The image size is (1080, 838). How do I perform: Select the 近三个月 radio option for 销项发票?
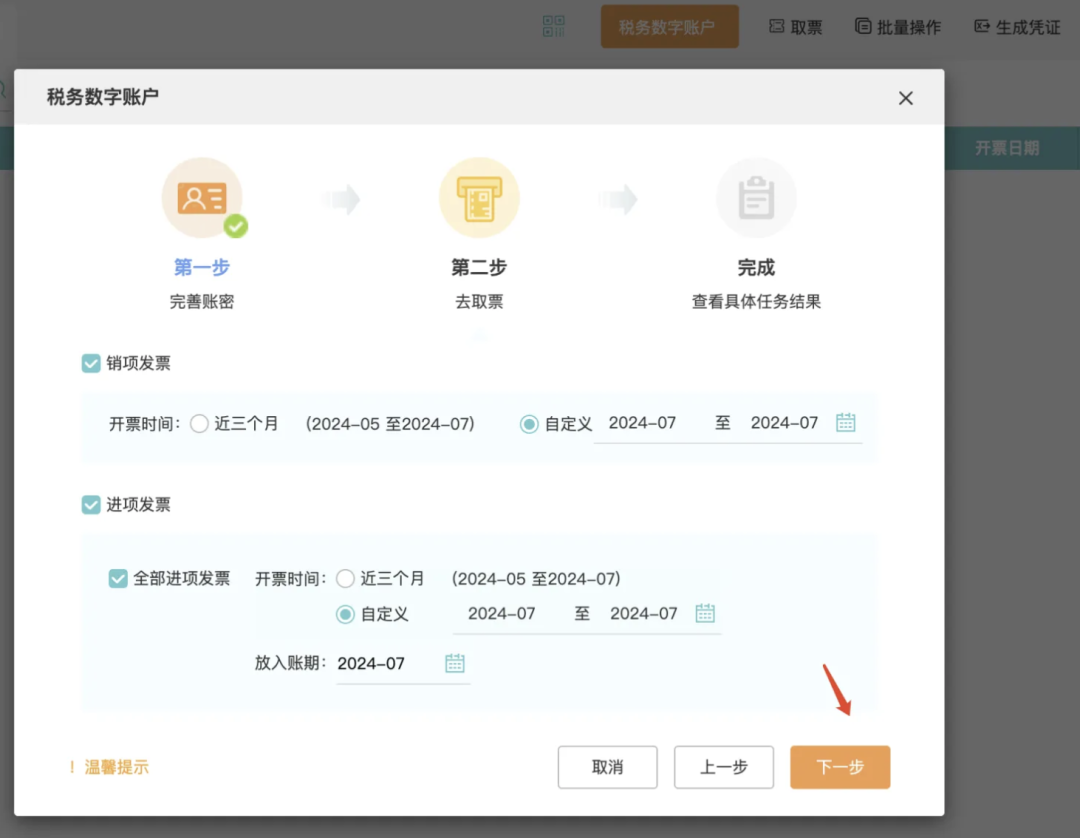198,423
